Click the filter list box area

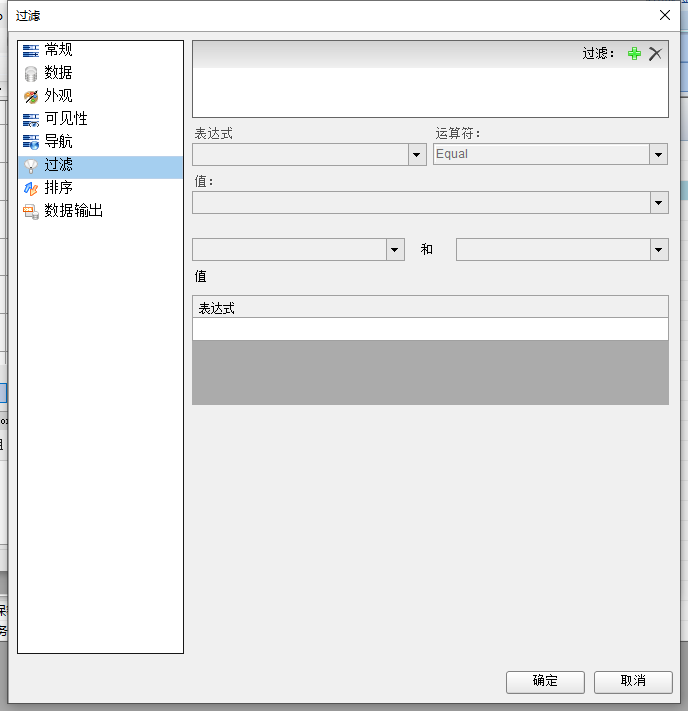pos(430,93)
